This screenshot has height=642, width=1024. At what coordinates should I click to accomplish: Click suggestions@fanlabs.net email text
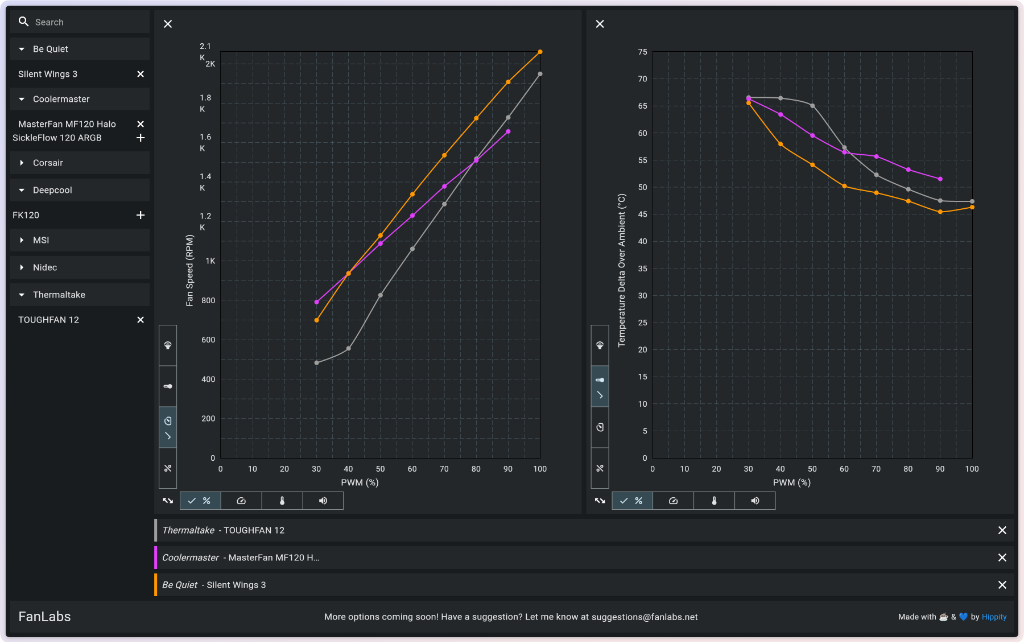tap(645, 617)
